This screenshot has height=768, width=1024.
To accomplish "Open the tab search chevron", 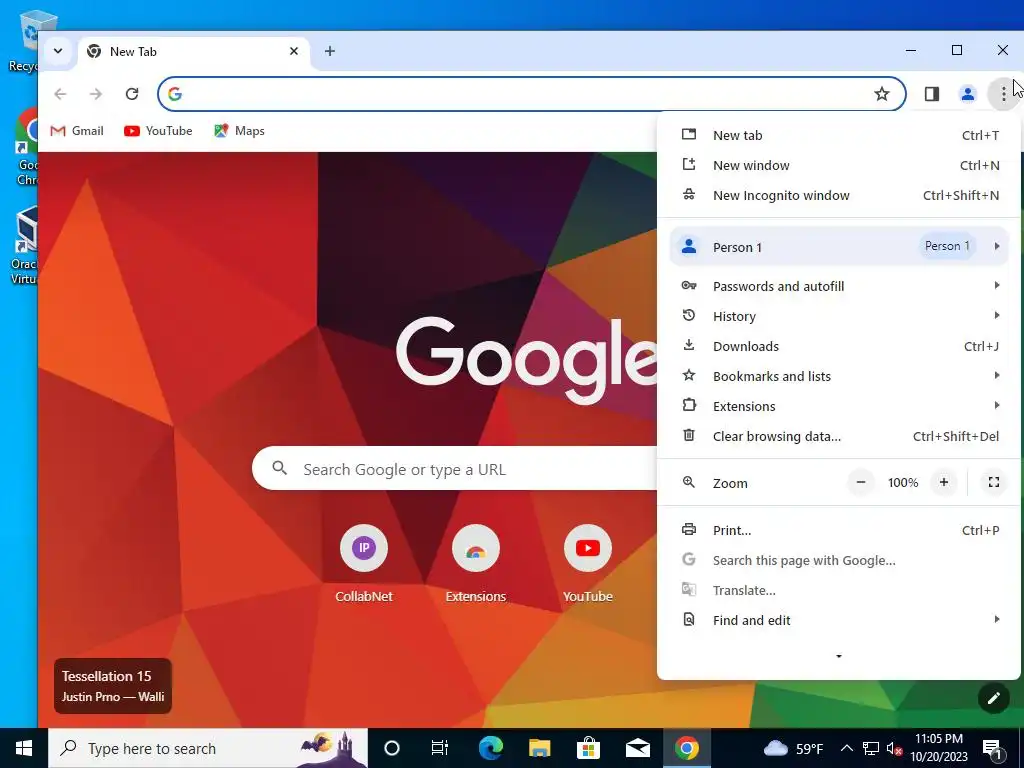I will coord(58,51).
